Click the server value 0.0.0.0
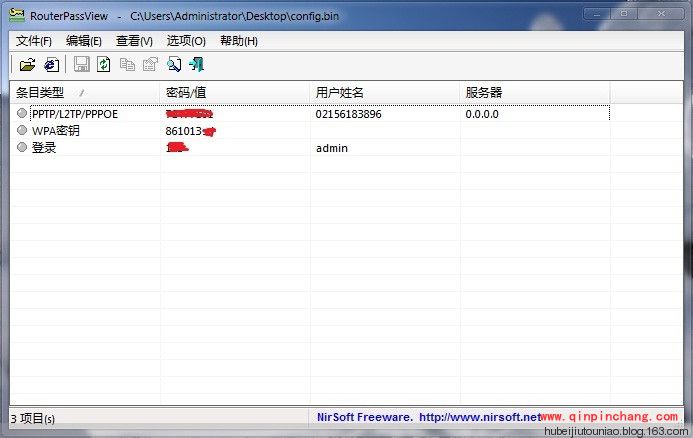 pos(482,114)
